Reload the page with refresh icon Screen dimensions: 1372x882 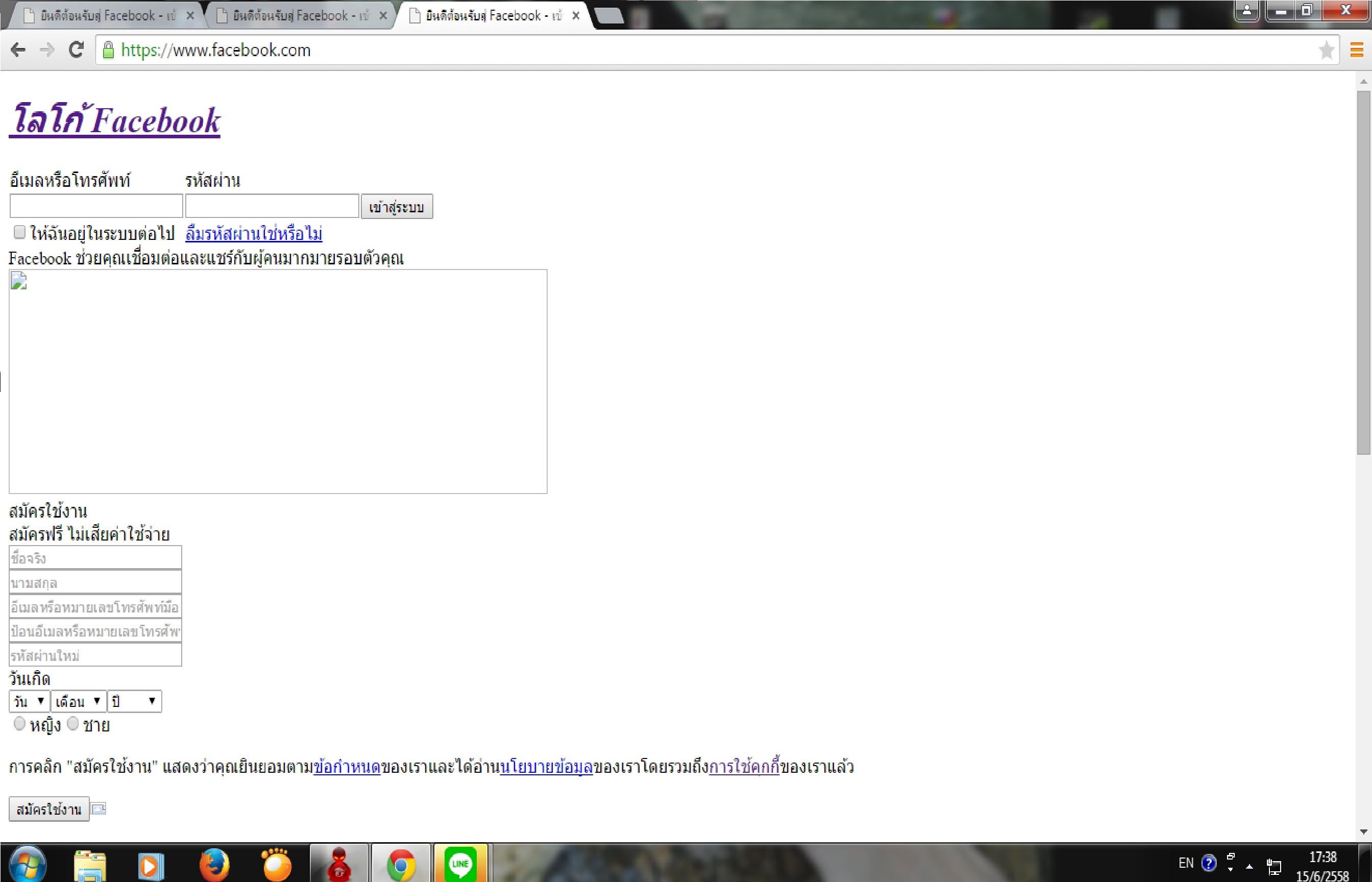coord(76,51)
